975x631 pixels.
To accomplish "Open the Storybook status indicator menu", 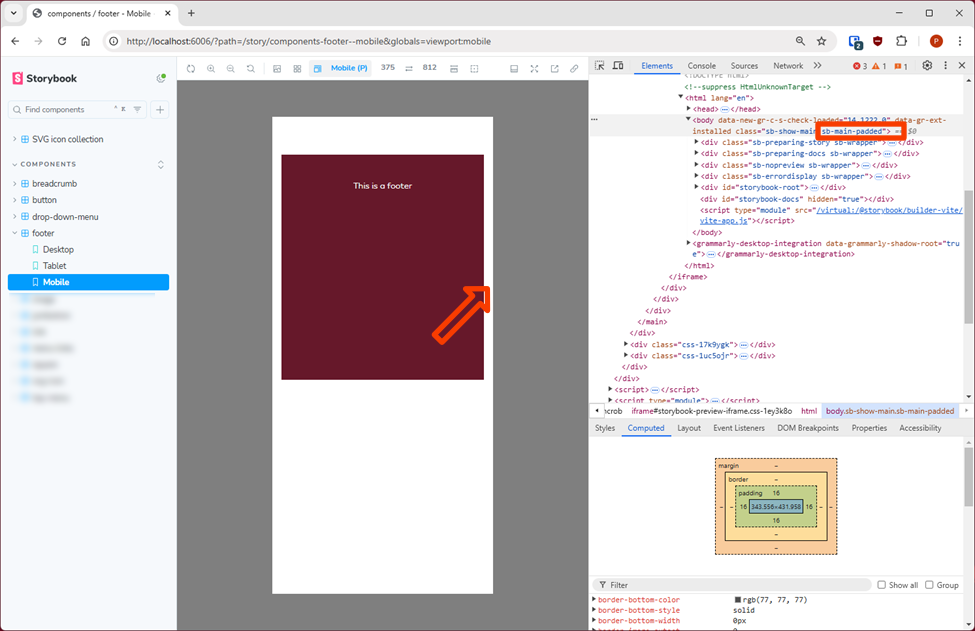I will (x=161, y=78).
